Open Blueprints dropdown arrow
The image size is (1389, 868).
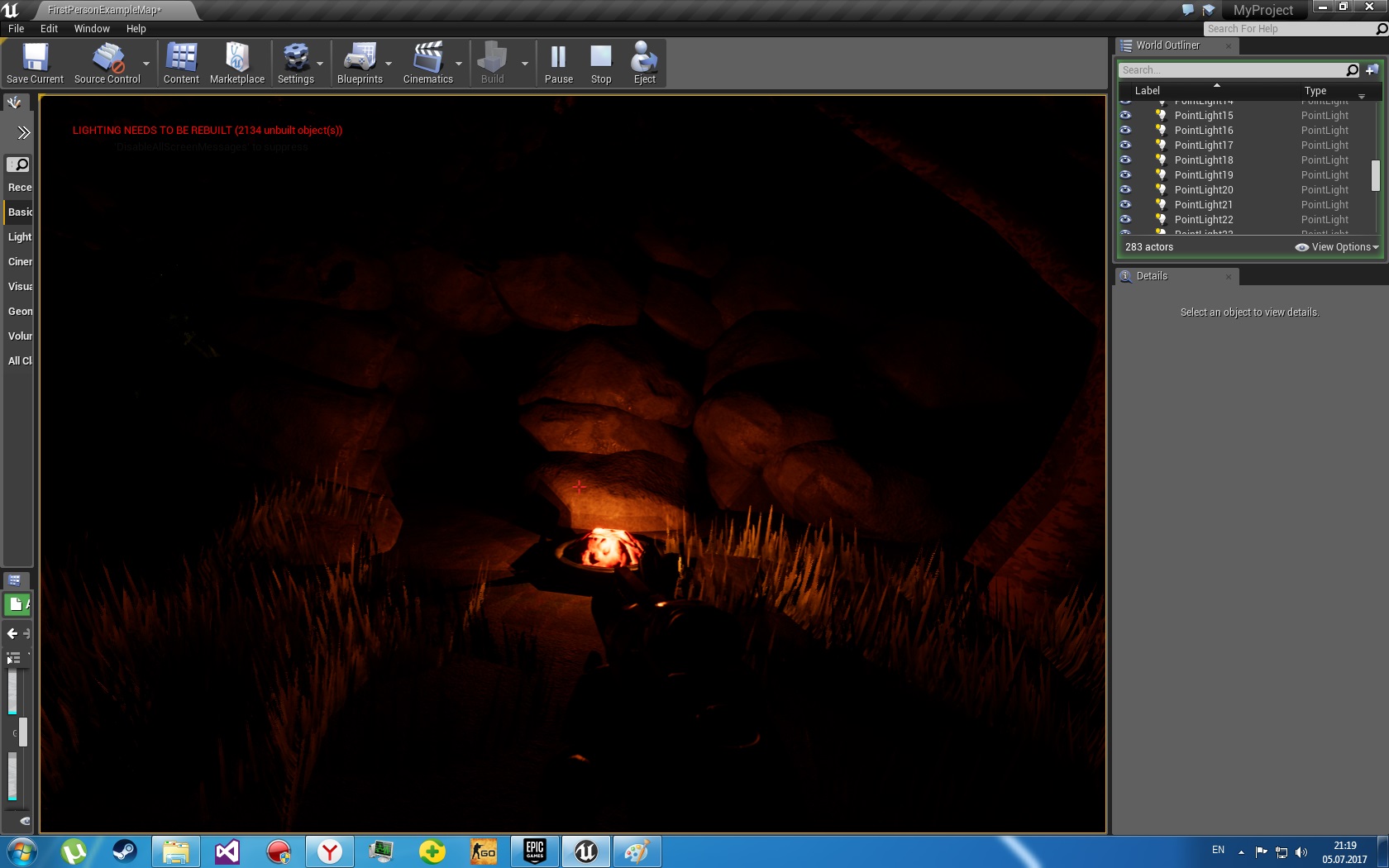point(389,64)
